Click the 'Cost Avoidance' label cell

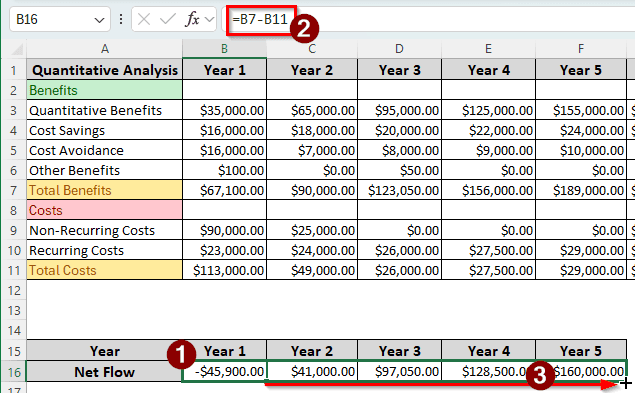[x=104, y=150]
